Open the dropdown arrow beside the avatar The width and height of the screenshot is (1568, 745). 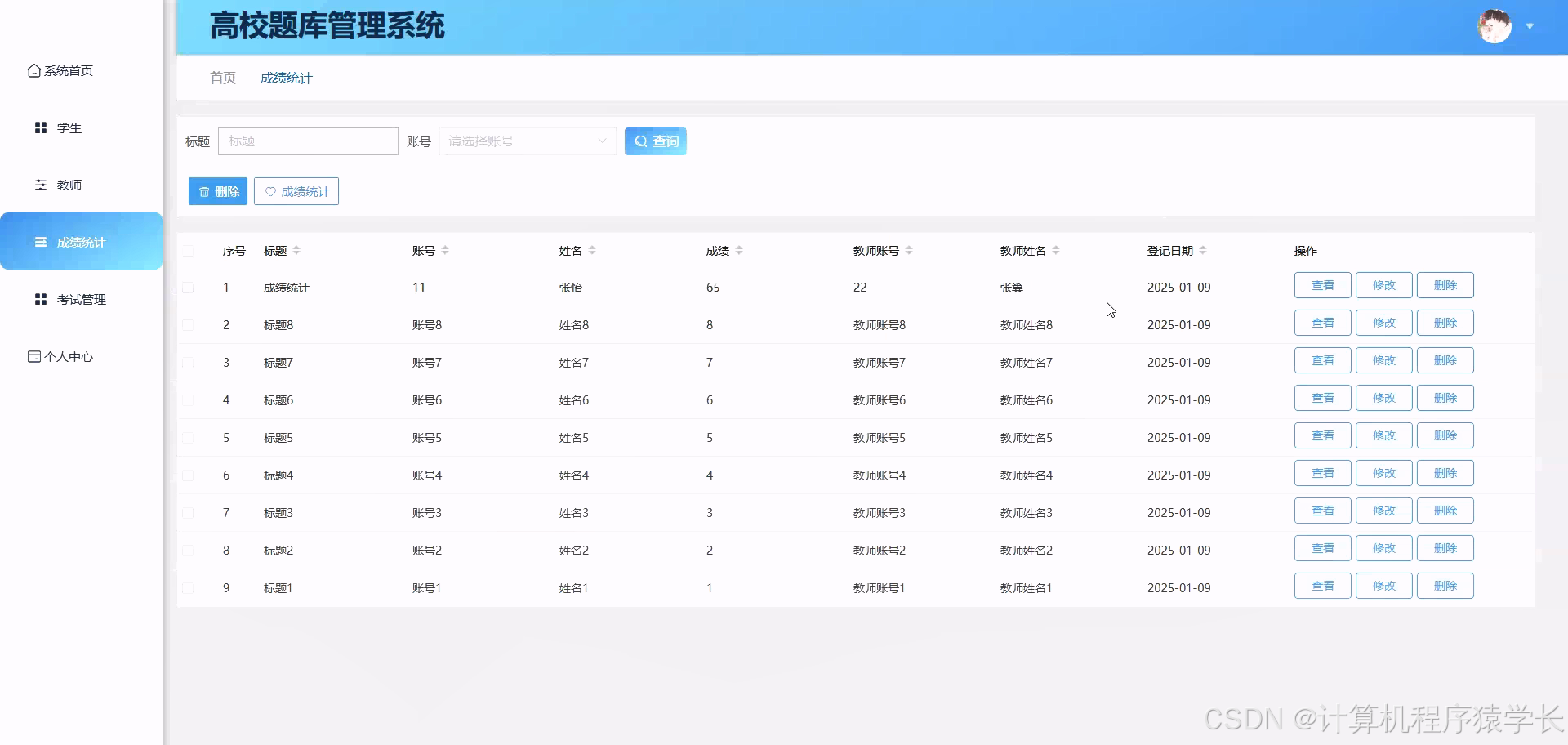pos(1530,26)
